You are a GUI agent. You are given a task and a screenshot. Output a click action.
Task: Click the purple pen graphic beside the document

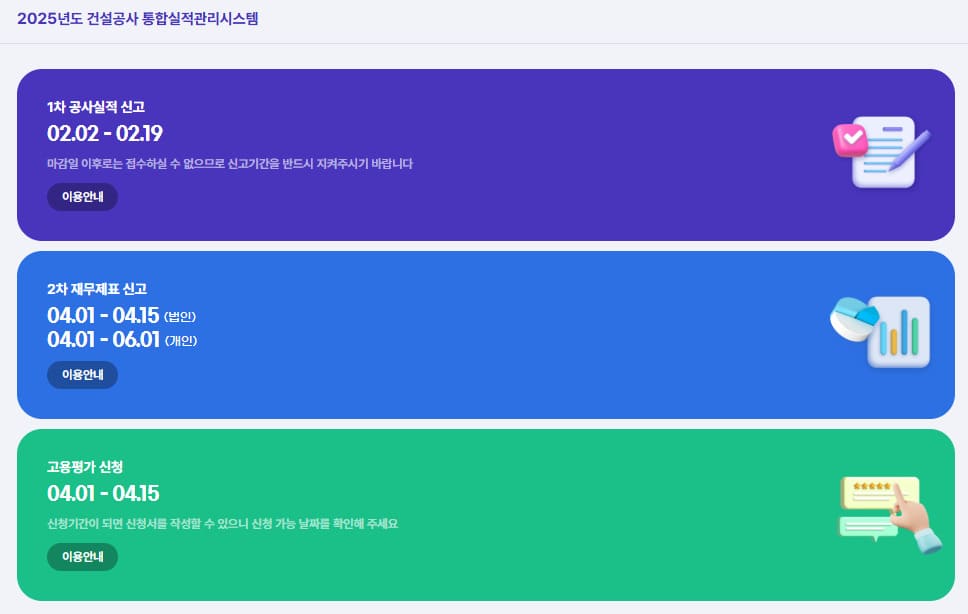pyautogui.click(x=910, y=150)
